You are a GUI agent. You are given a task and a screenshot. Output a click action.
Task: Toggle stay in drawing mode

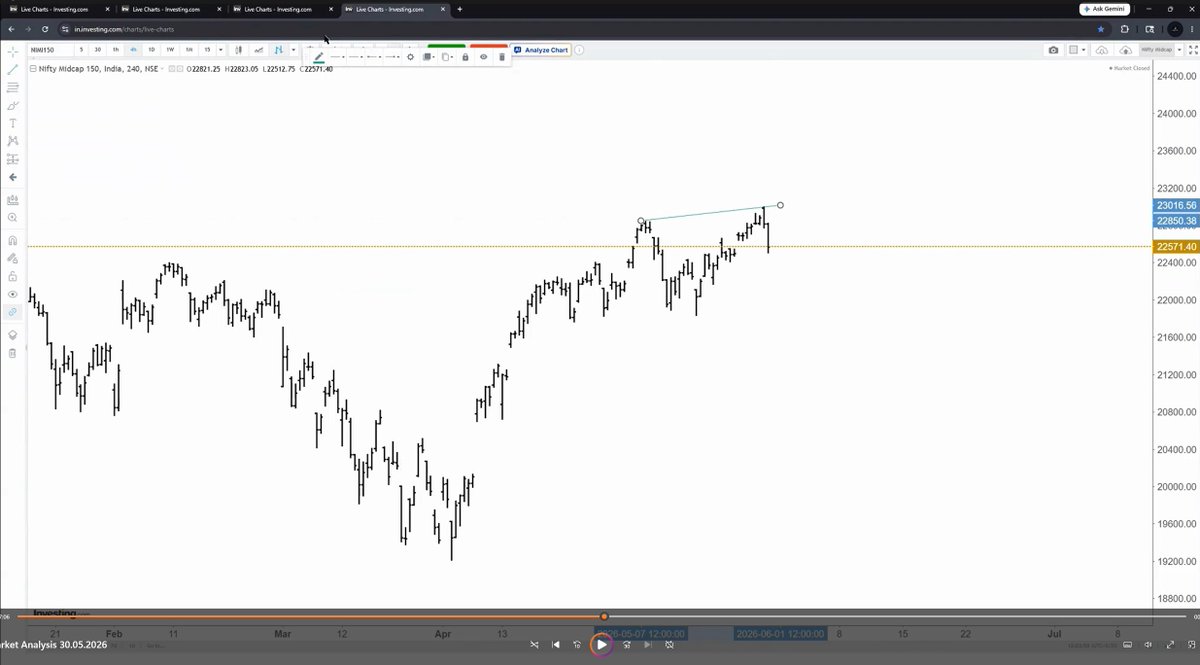coord(12,258)
